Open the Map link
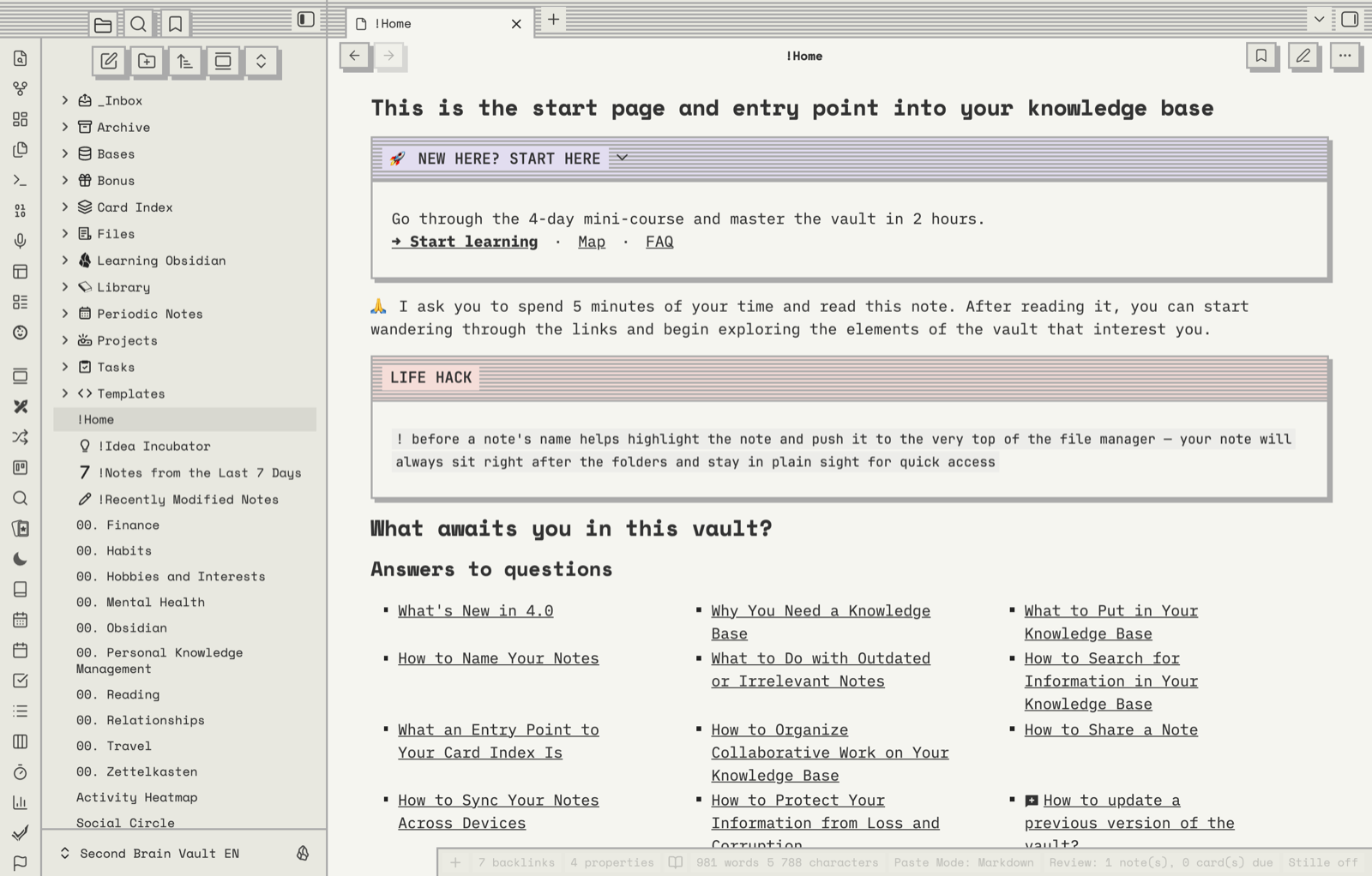Screen dimensions: 1372x876 592,242
